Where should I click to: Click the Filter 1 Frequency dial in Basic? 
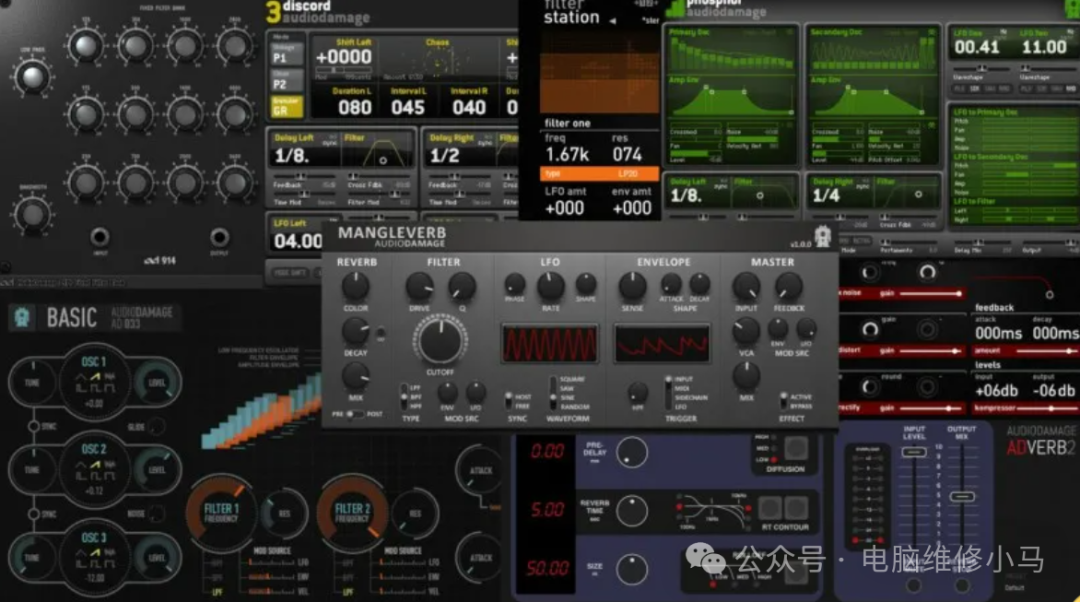point(220,513)
